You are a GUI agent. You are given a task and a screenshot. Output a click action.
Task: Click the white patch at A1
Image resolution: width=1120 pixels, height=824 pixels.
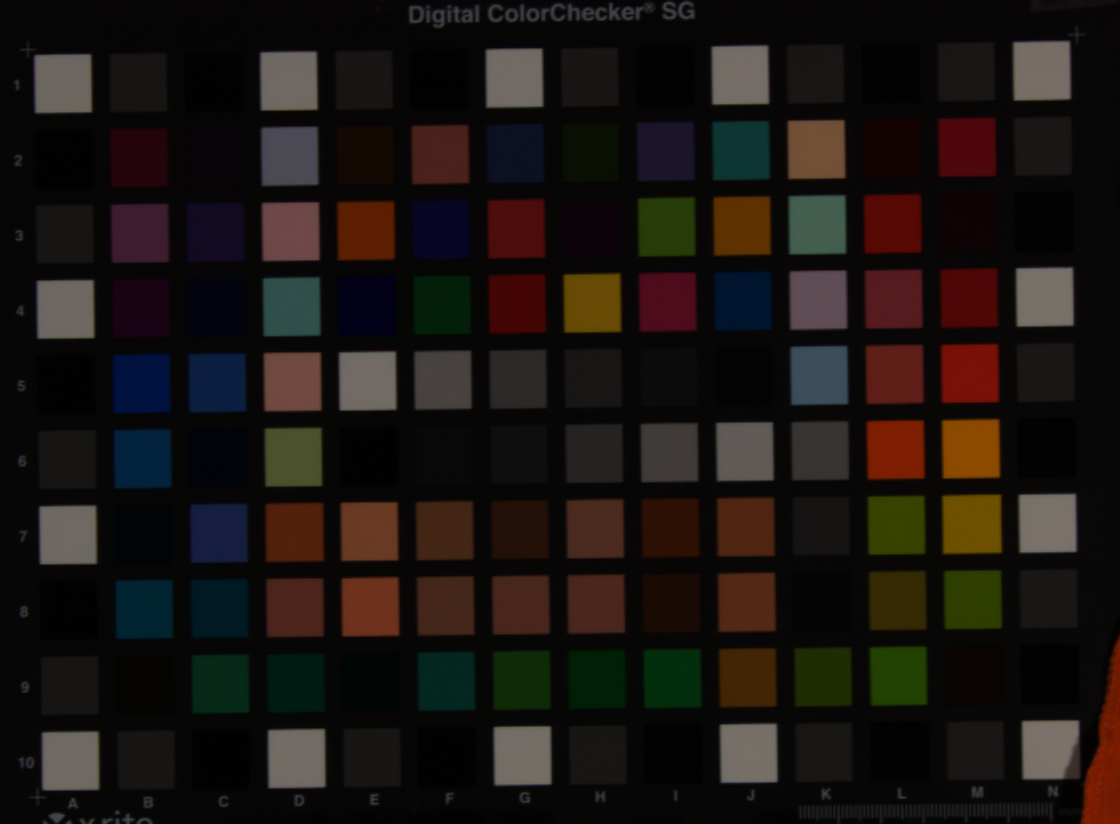coord(63,83)
